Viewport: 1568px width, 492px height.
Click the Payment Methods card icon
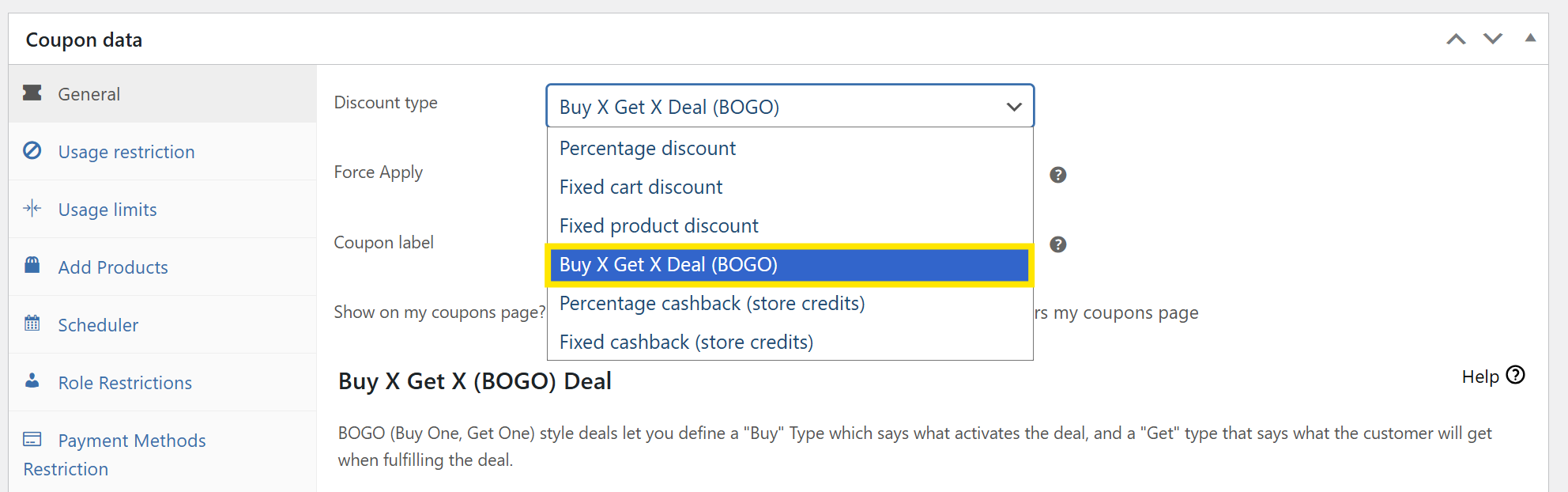(32, 439)
